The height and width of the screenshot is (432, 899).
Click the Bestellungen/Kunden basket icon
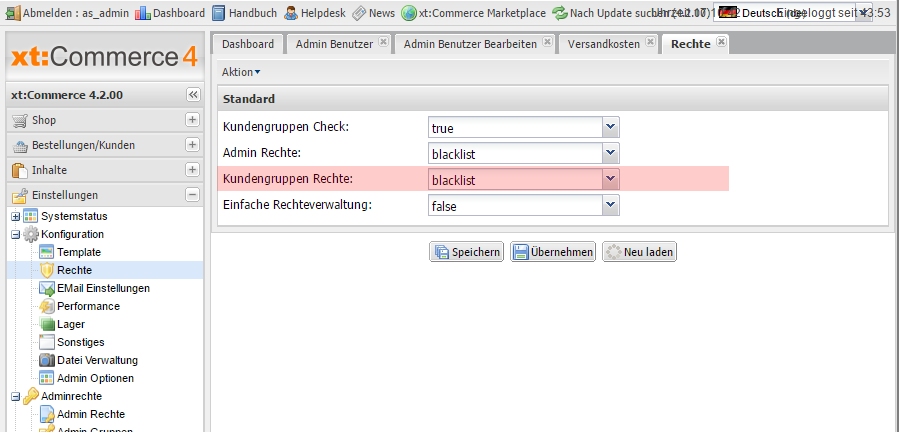pyautogui.click(x=20, y=146)
